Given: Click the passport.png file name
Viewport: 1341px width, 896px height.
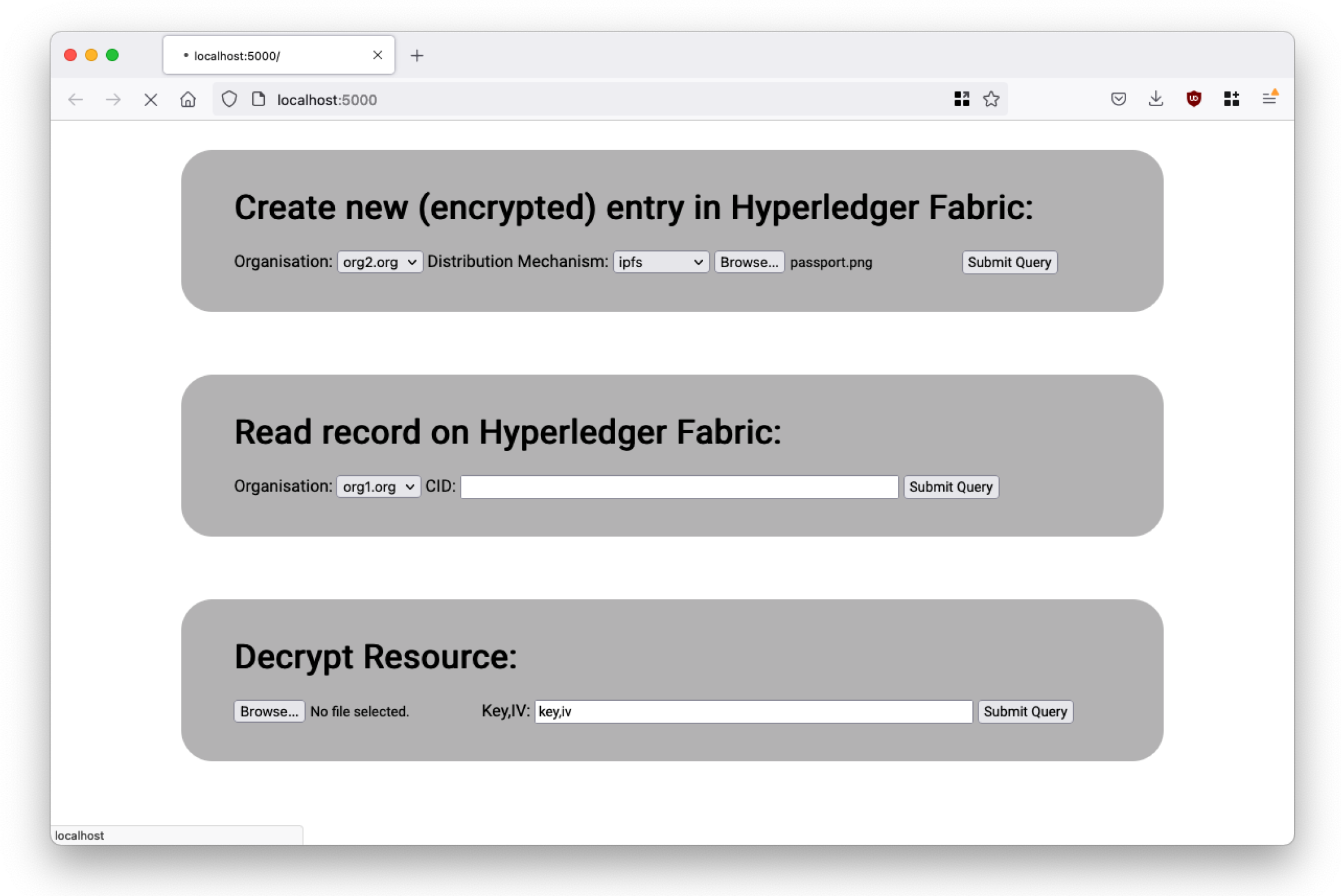Looking at the screenshot, I should 831,262.
